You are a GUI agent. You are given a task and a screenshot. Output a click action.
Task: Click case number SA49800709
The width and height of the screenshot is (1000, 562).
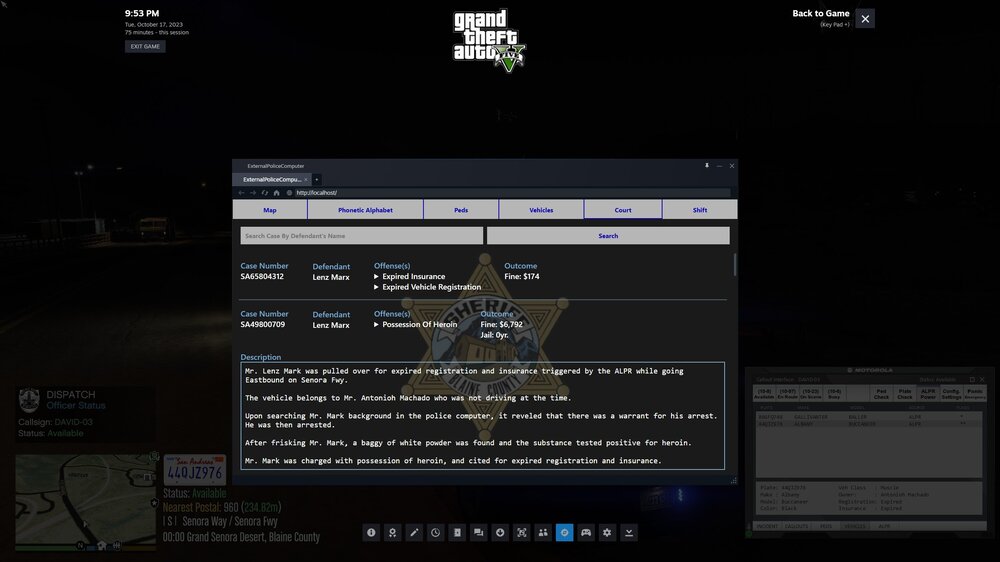point(263,325)
